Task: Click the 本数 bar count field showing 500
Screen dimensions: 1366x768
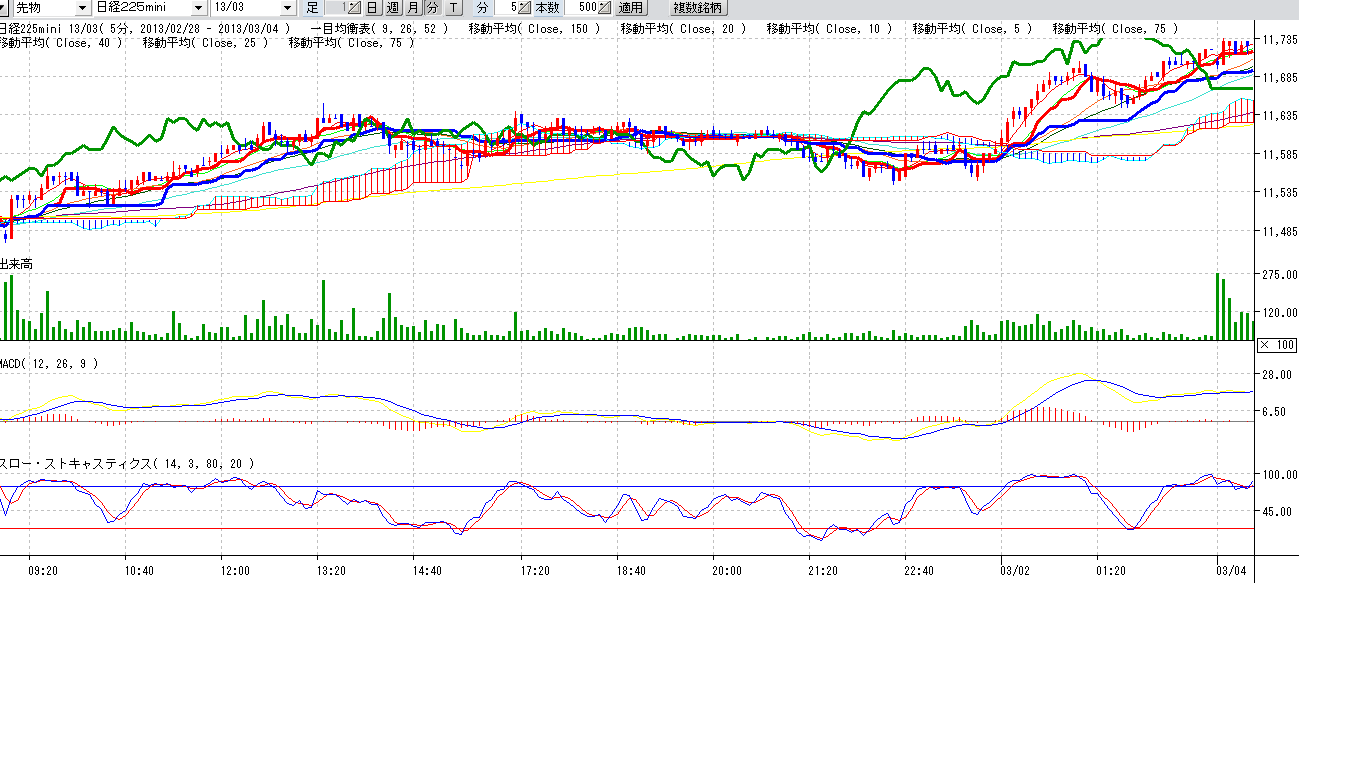Action: [583, 8]
